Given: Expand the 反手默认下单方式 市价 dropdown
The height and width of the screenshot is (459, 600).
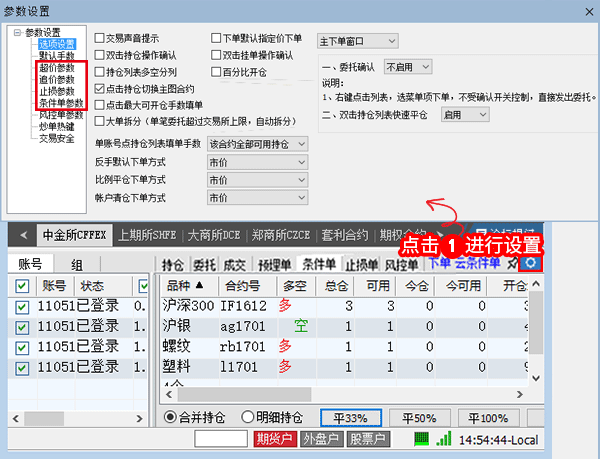Looking at the screenshot, I should [257, 162].
